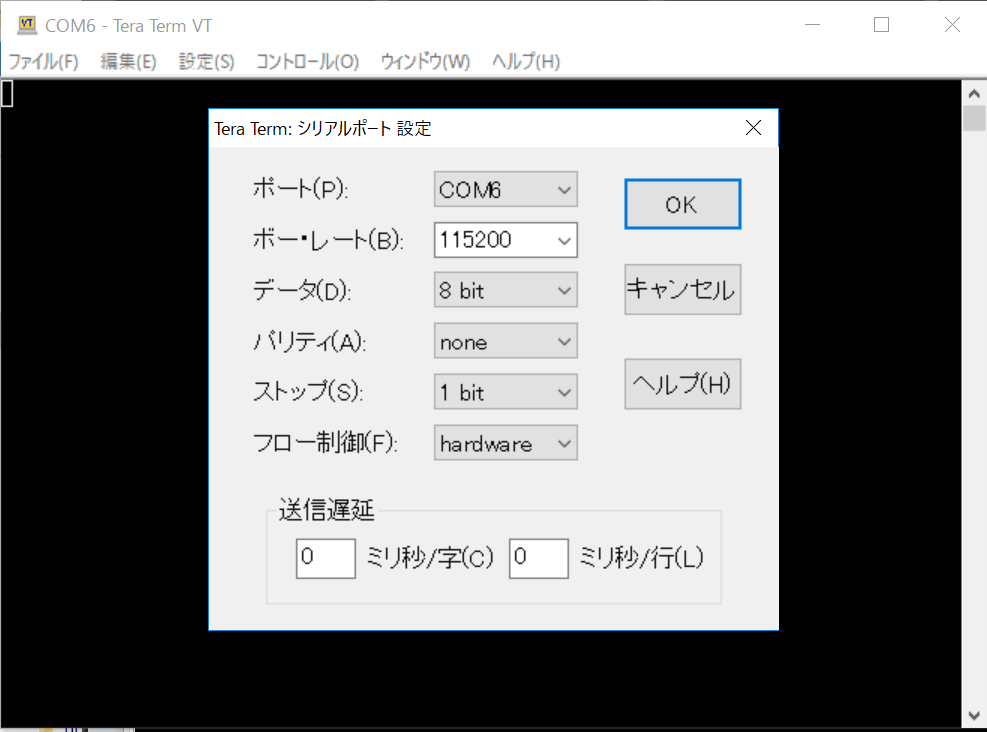Click the ミリ秒/字(C) delay input field
Viewport: 987px width, 732px height.
coord(325,558)
